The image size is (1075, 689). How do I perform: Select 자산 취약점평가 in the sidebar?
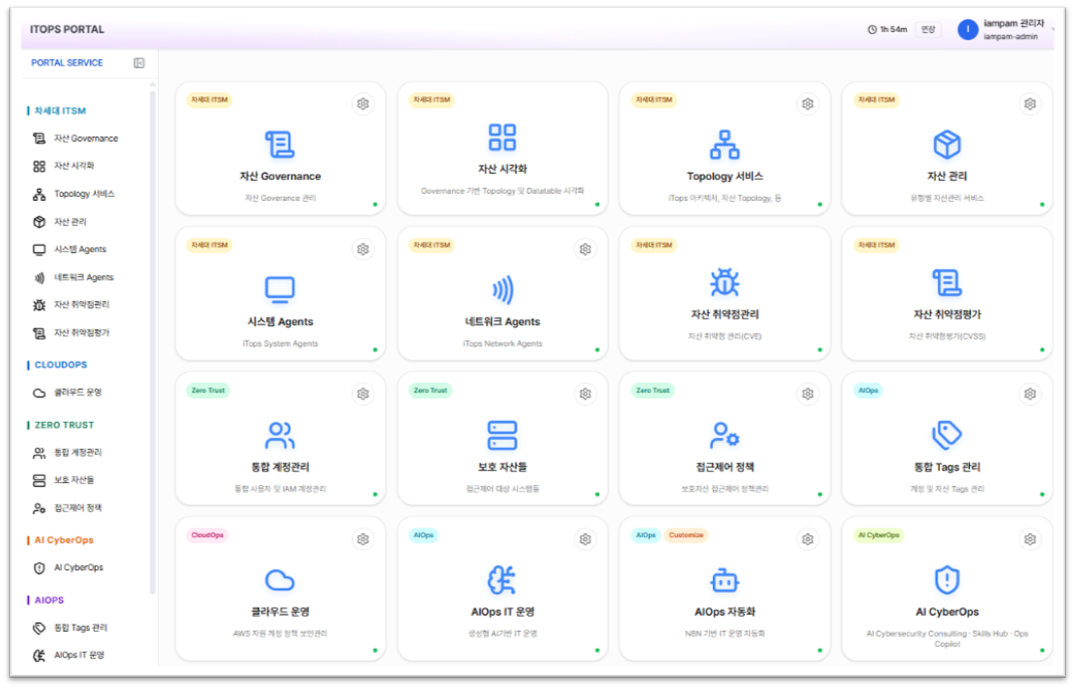[71, 333]
